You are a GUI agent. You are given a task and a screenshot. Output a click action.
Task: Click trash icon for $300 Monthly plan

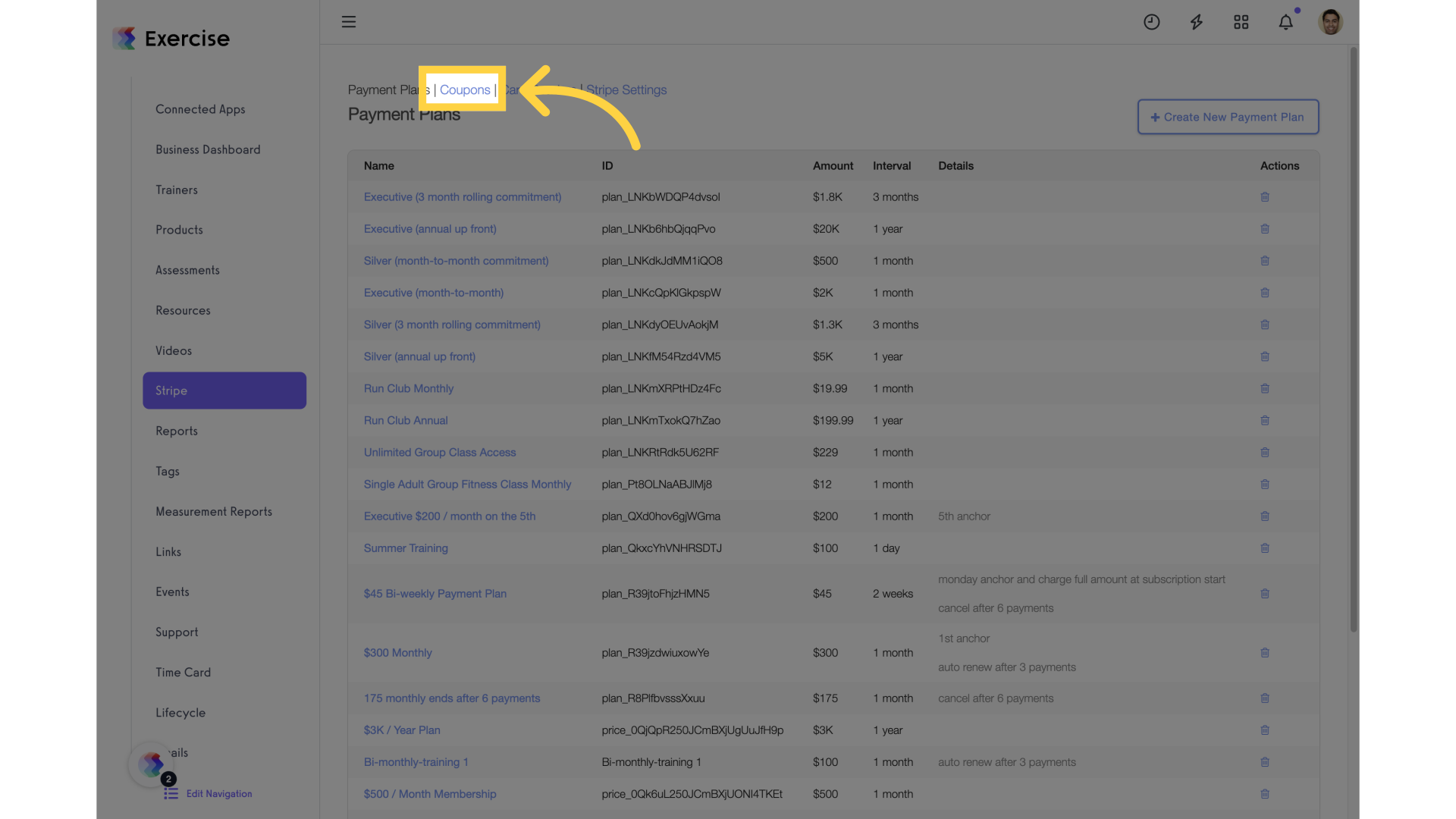tap(1265, 652)
